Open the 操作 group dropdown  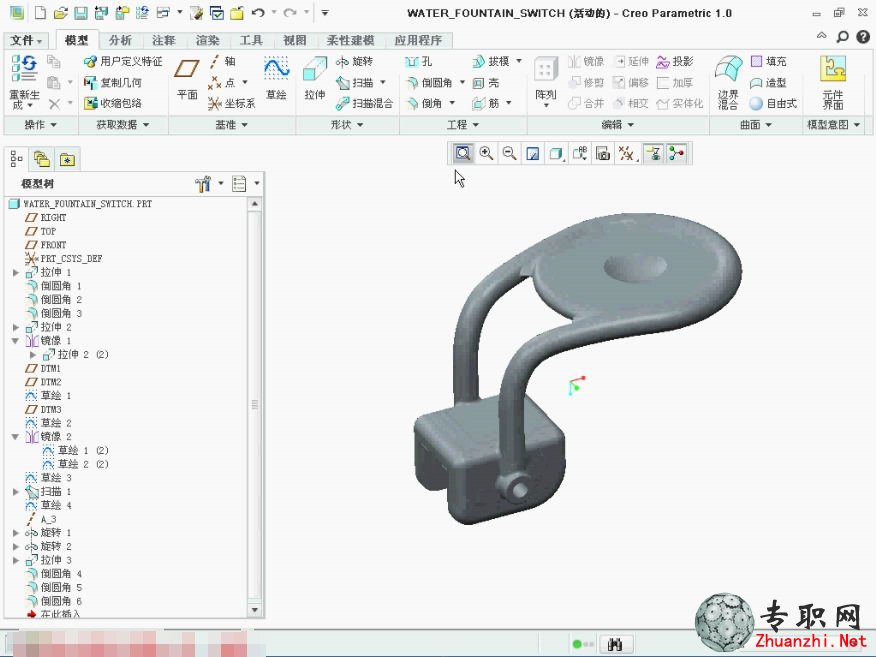(x=40, y=125)
